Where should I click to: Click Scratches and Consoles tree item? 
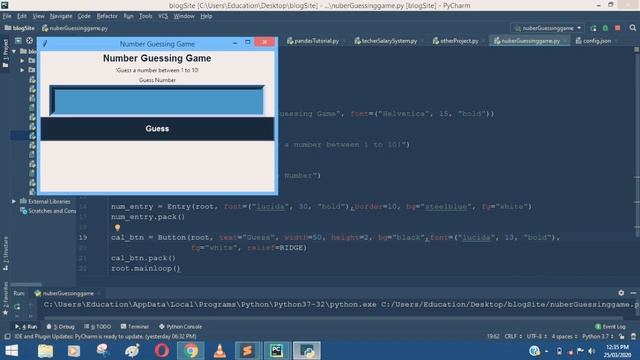[48, 211]
